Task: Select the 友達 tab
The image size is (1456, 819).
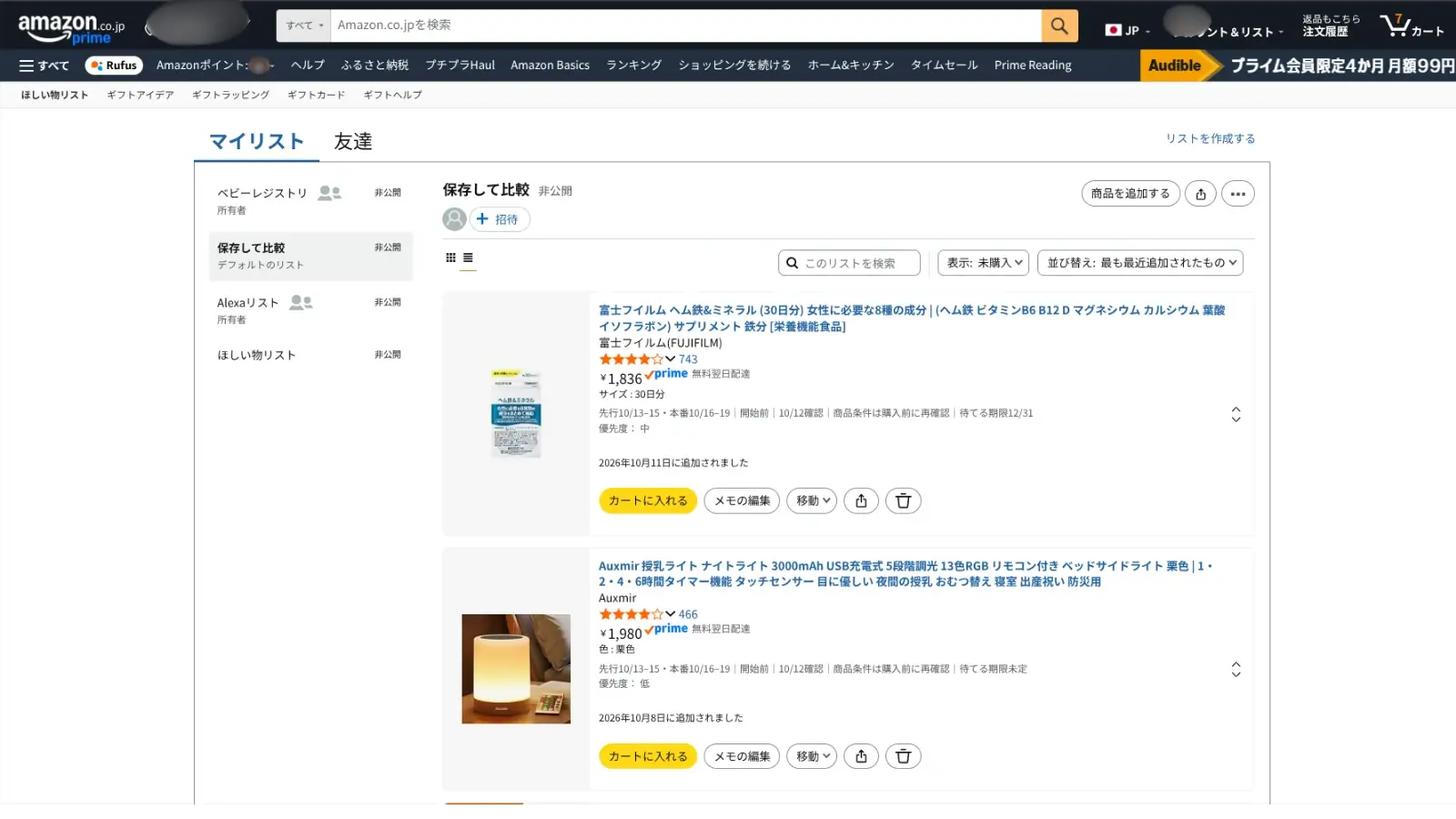Action: [x=353, y=141]
